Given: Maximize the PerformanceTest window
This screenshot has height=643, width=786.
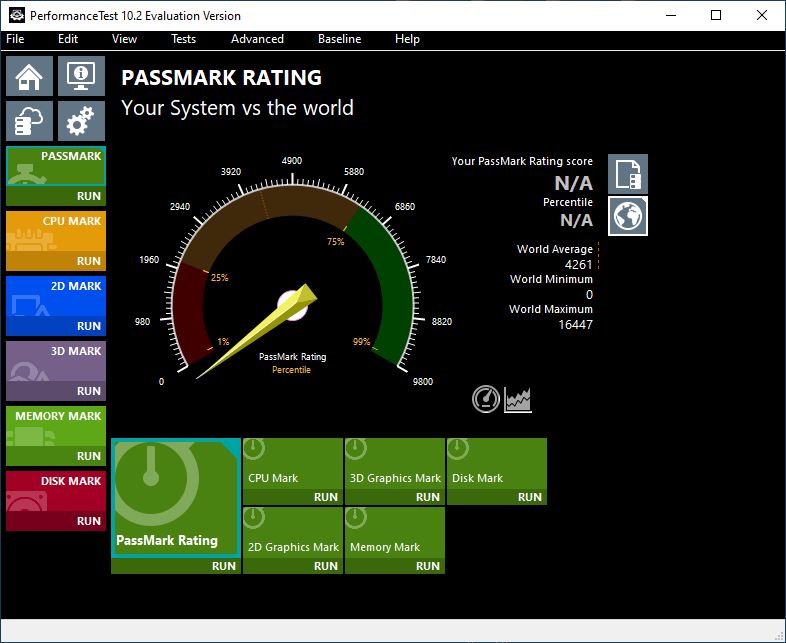Looking at the screenshot, I should point(716,15).
